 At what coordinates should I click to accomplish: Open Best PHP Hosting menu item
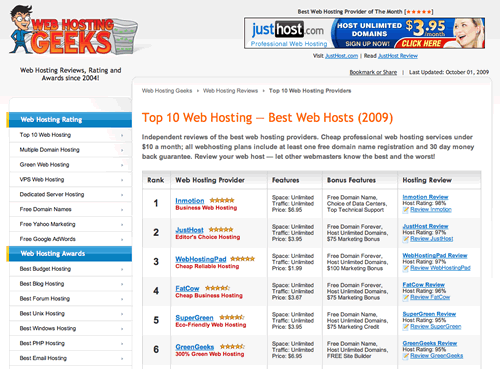tap(71, 343)
